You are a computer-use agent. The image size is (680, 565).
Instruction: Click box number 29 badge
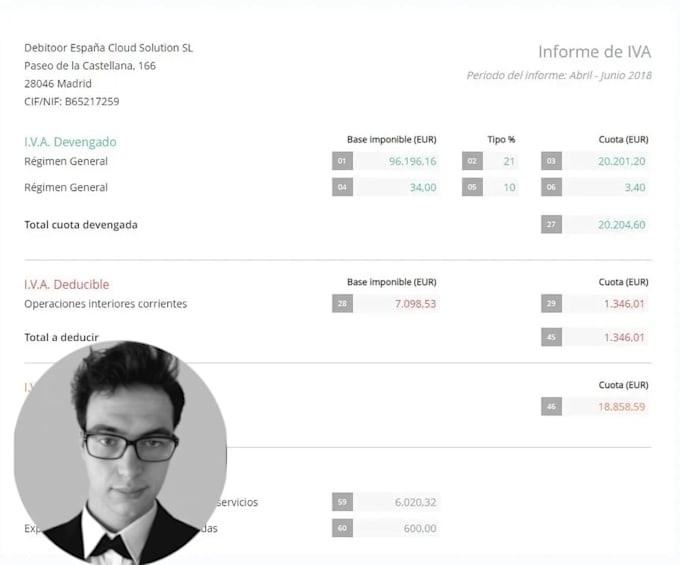coord(551,304)
